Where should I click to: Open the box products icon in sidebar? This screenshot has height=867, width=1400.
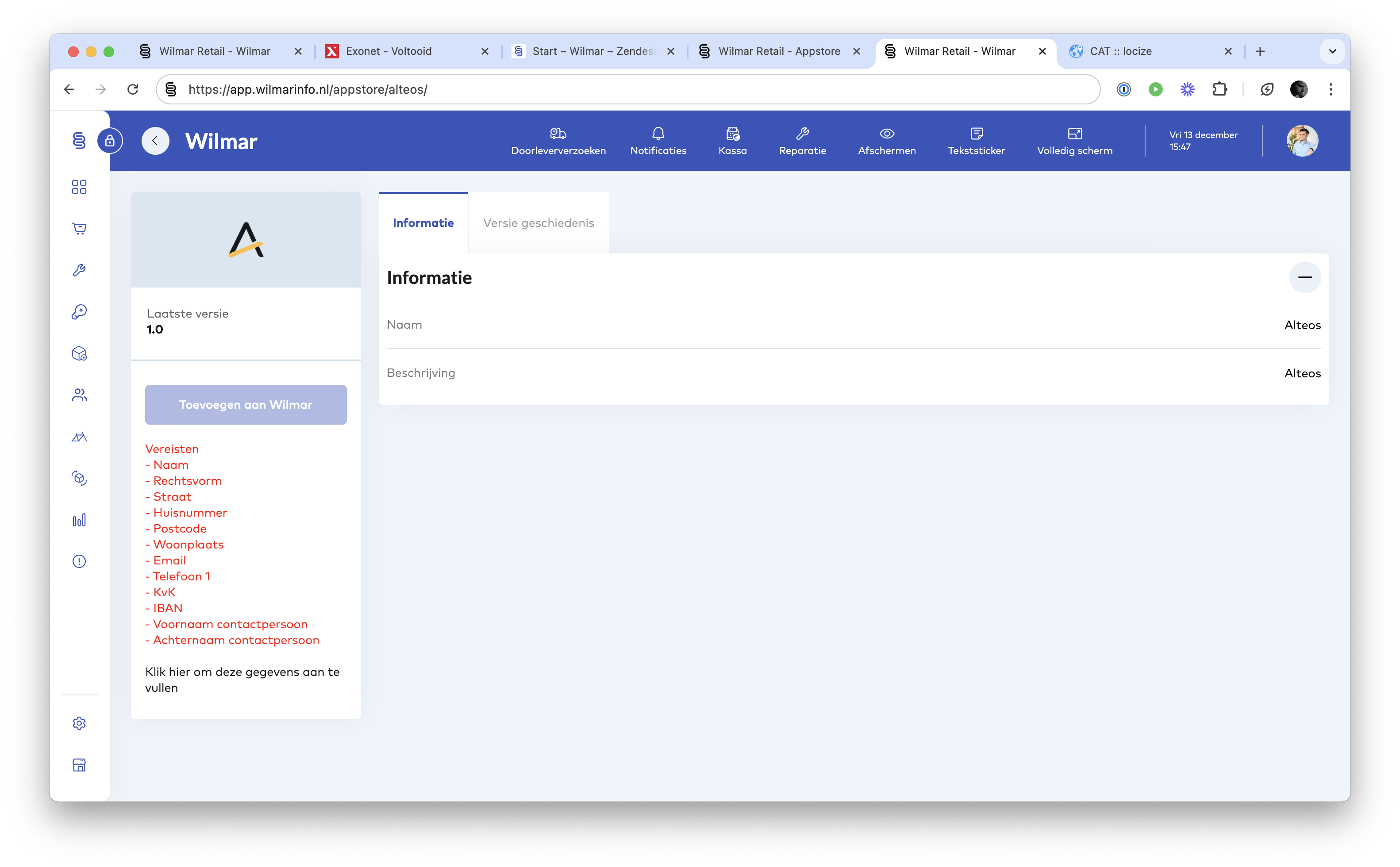(79, 354)
